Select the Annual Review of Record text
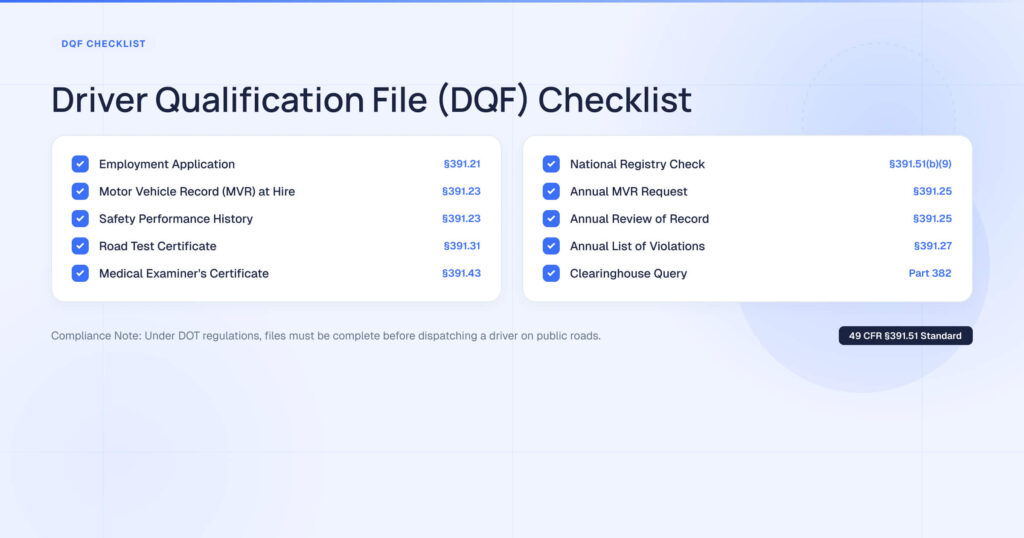The image size is (1024, 538). pos(639,219)
